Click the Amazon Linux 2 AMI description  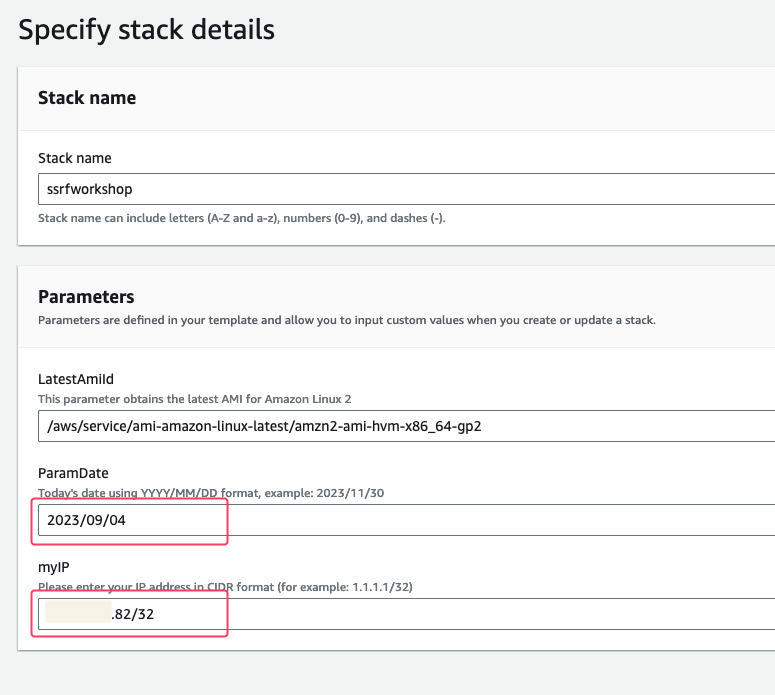[x=195, y=399]
